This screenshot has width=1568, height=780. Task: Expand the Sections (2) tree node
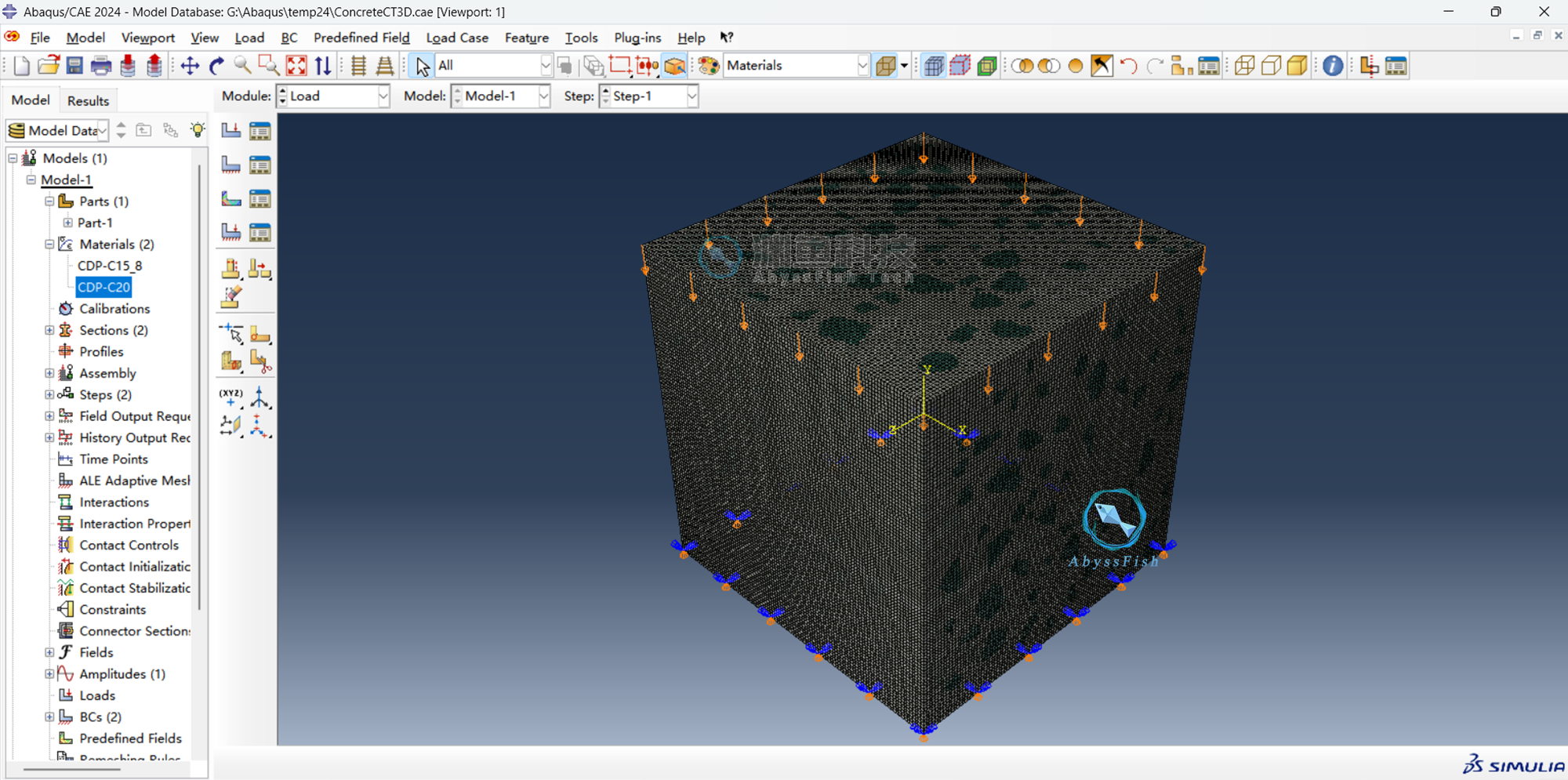tap(49, 331)
